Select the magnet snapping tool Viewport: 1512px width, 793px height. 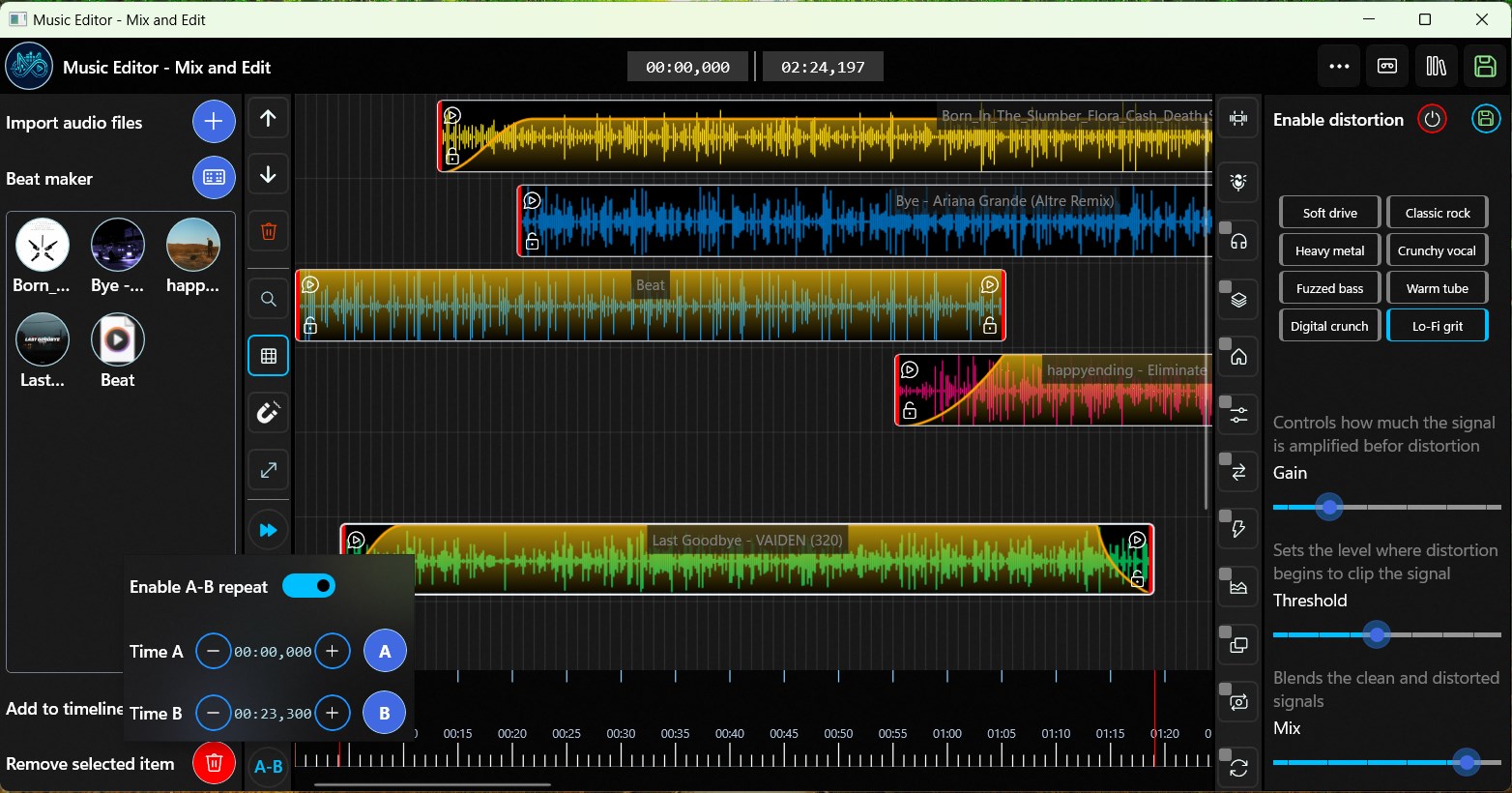click(x=268, y=413)
